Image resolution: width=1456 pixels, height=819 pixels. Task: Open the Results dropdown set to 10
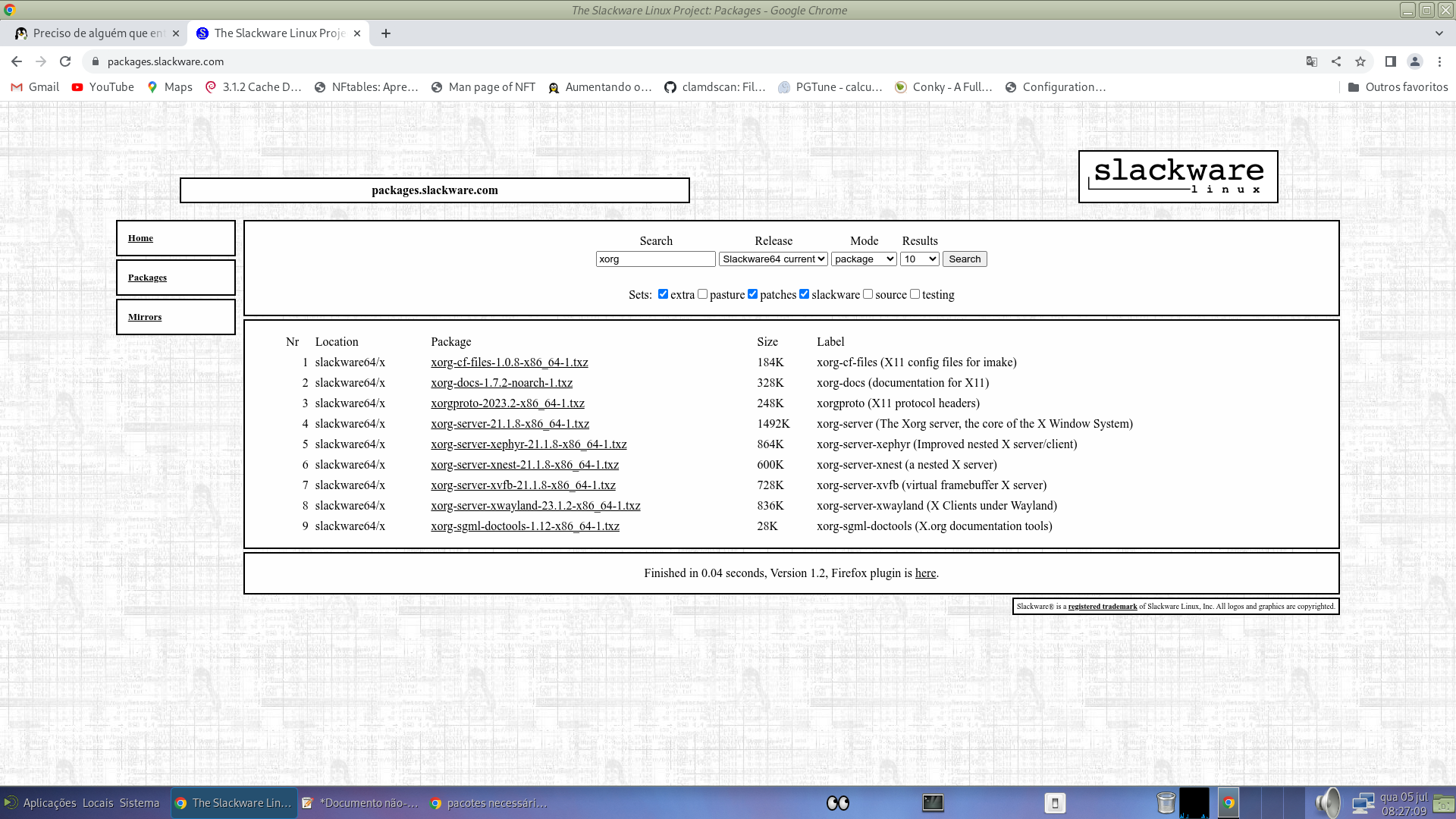919,259
